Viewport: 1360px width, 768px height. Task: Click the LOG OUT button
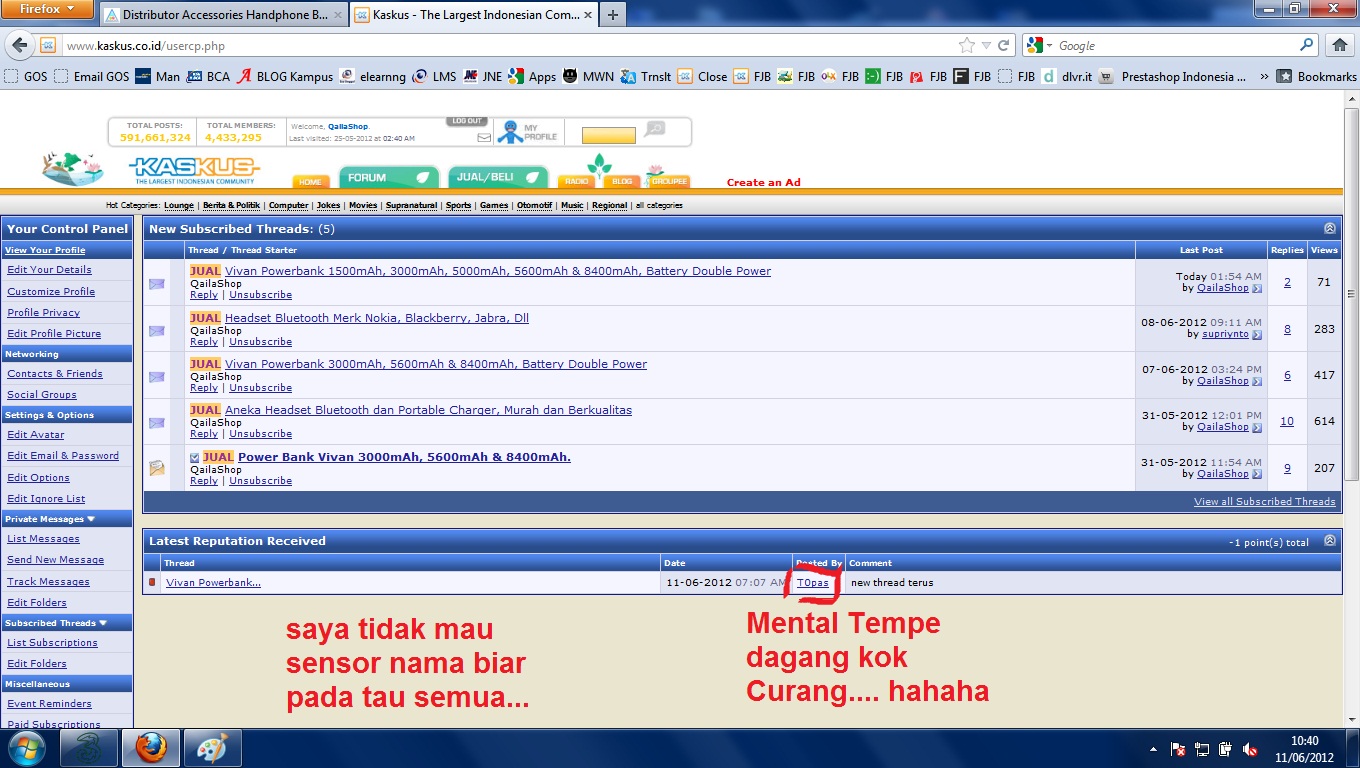(x=467, y=121)
